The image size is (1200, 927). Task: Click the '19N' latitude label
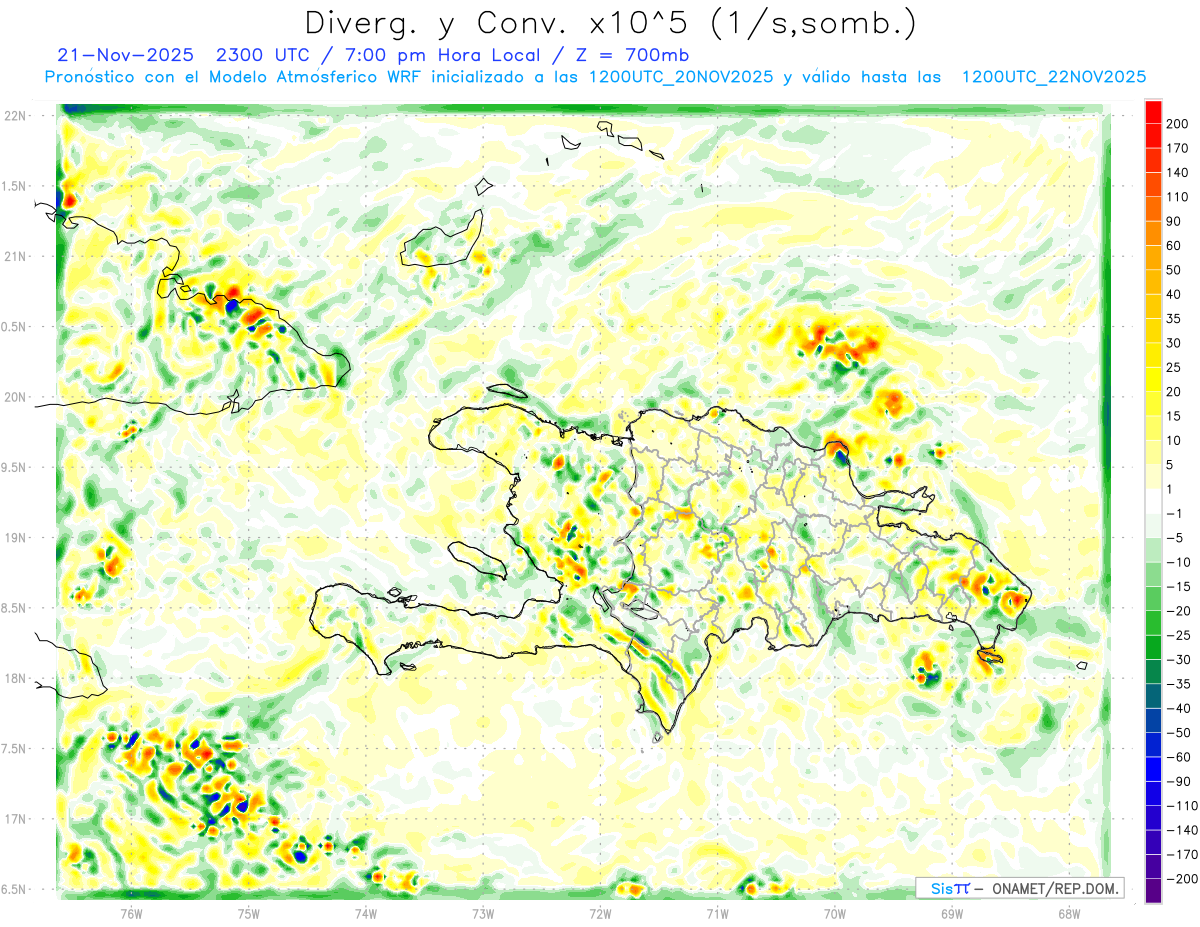[14, 537]
